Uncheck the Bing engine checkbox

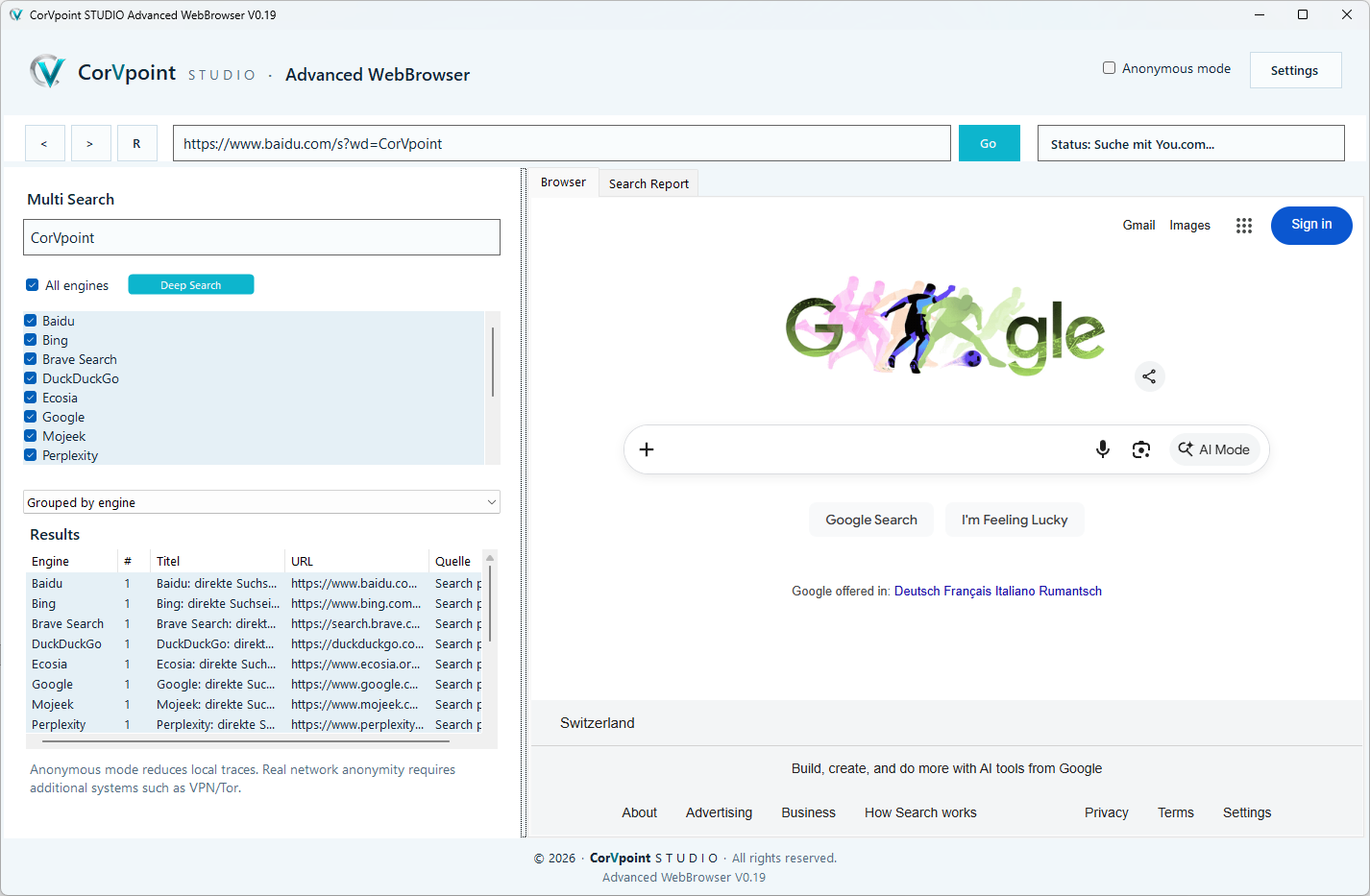coord(31,340)
